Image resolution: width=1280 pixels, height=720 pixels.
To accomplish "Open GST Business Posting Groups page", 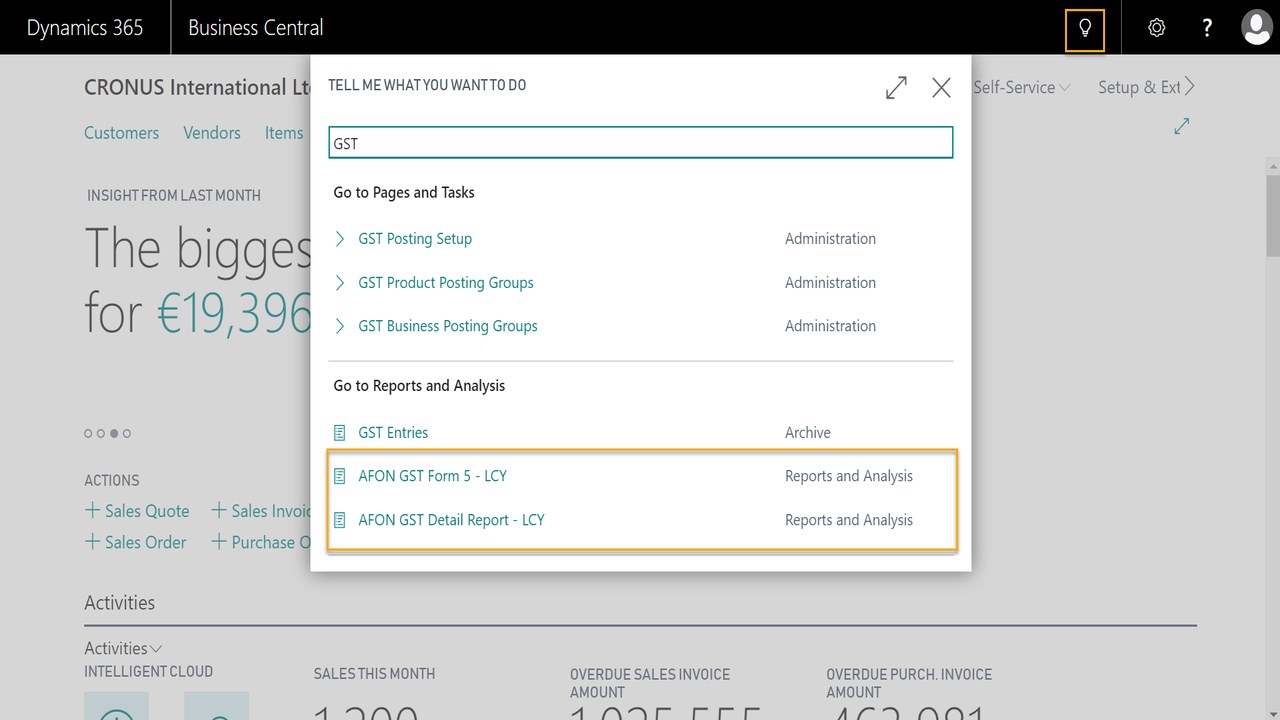I will click(x=448, y=326).
